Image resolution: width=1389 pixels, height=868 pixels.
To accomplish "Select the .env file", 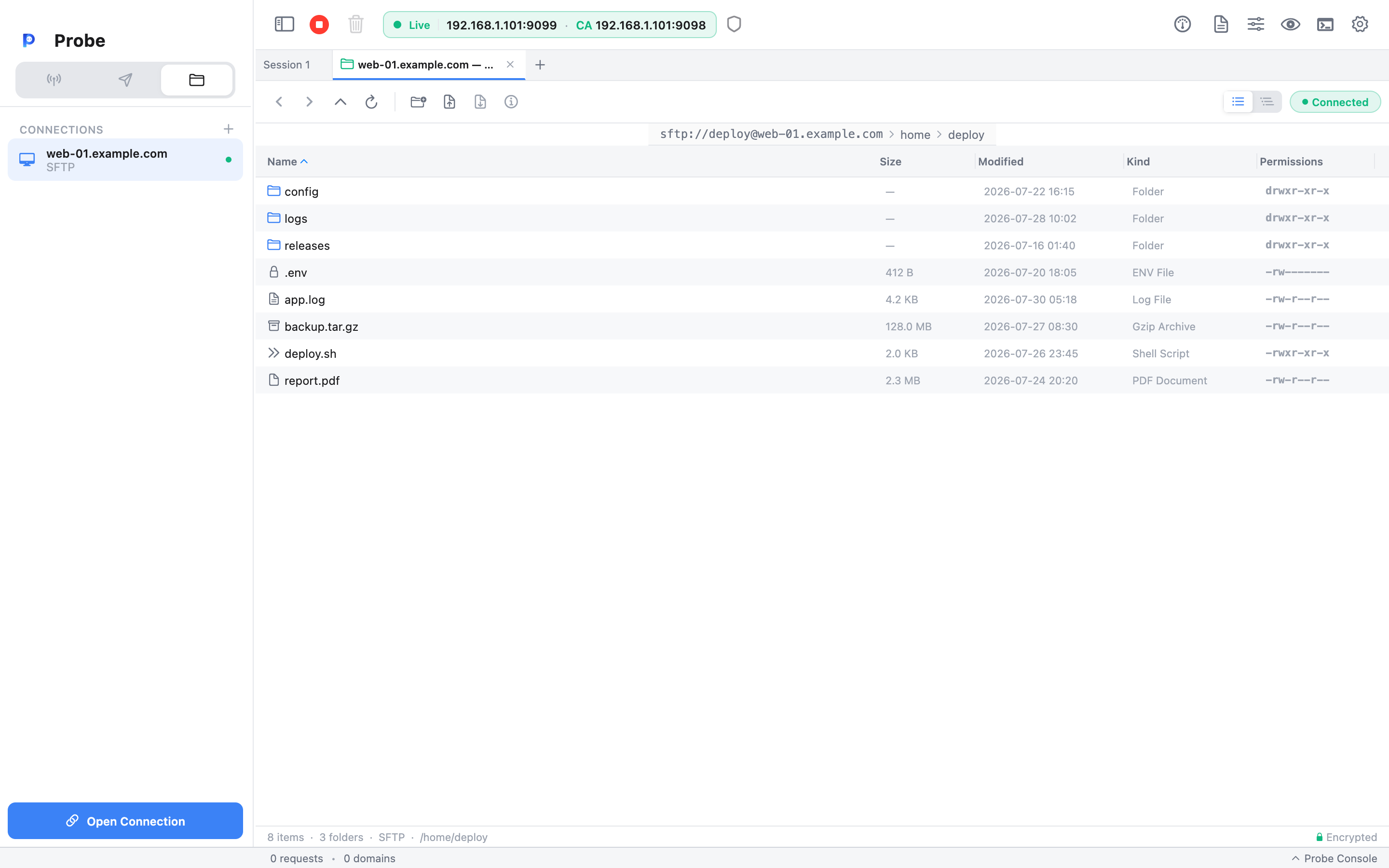I will click(822, 272).
